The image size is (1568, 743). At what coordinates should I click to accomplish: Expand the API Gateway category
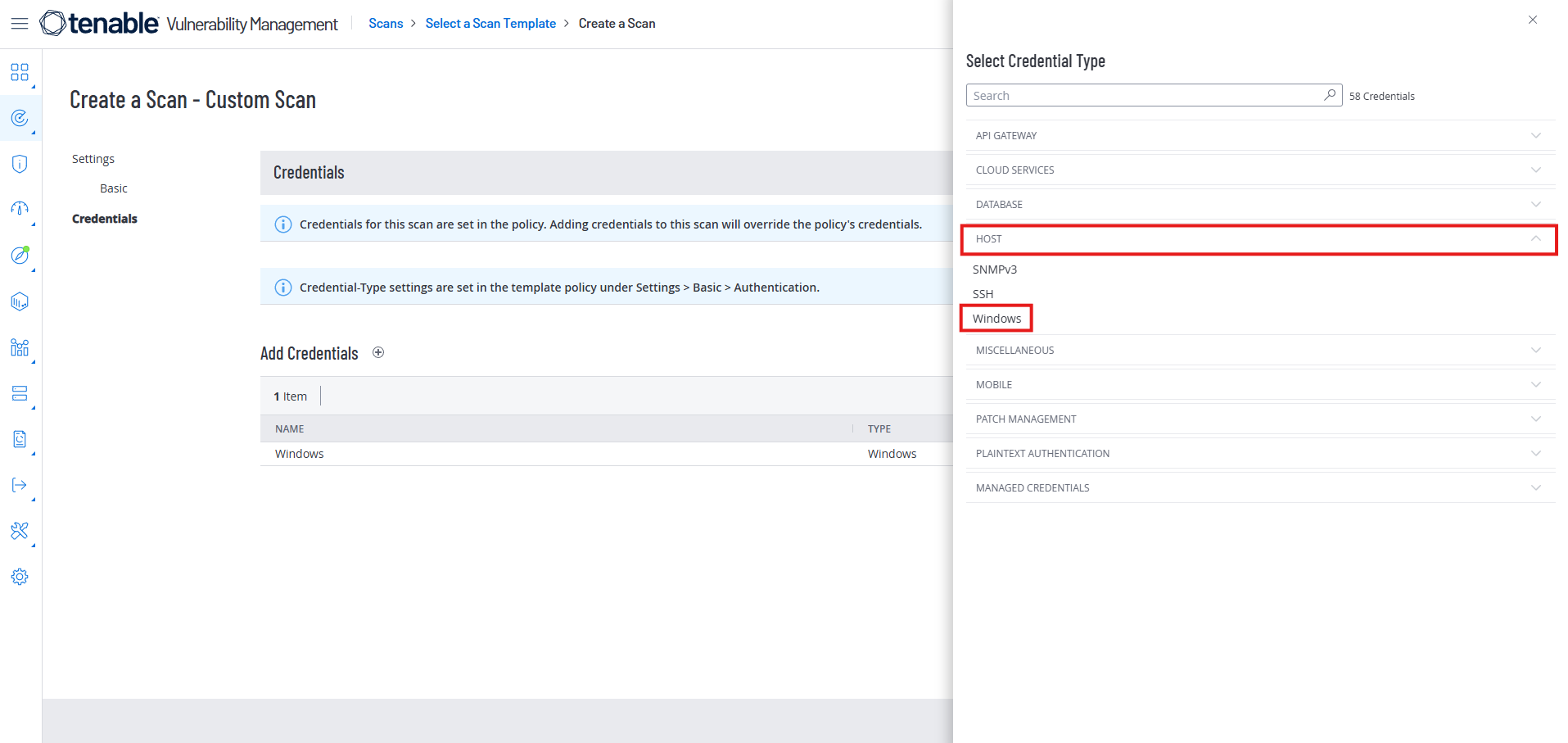tap(1259, 136)
